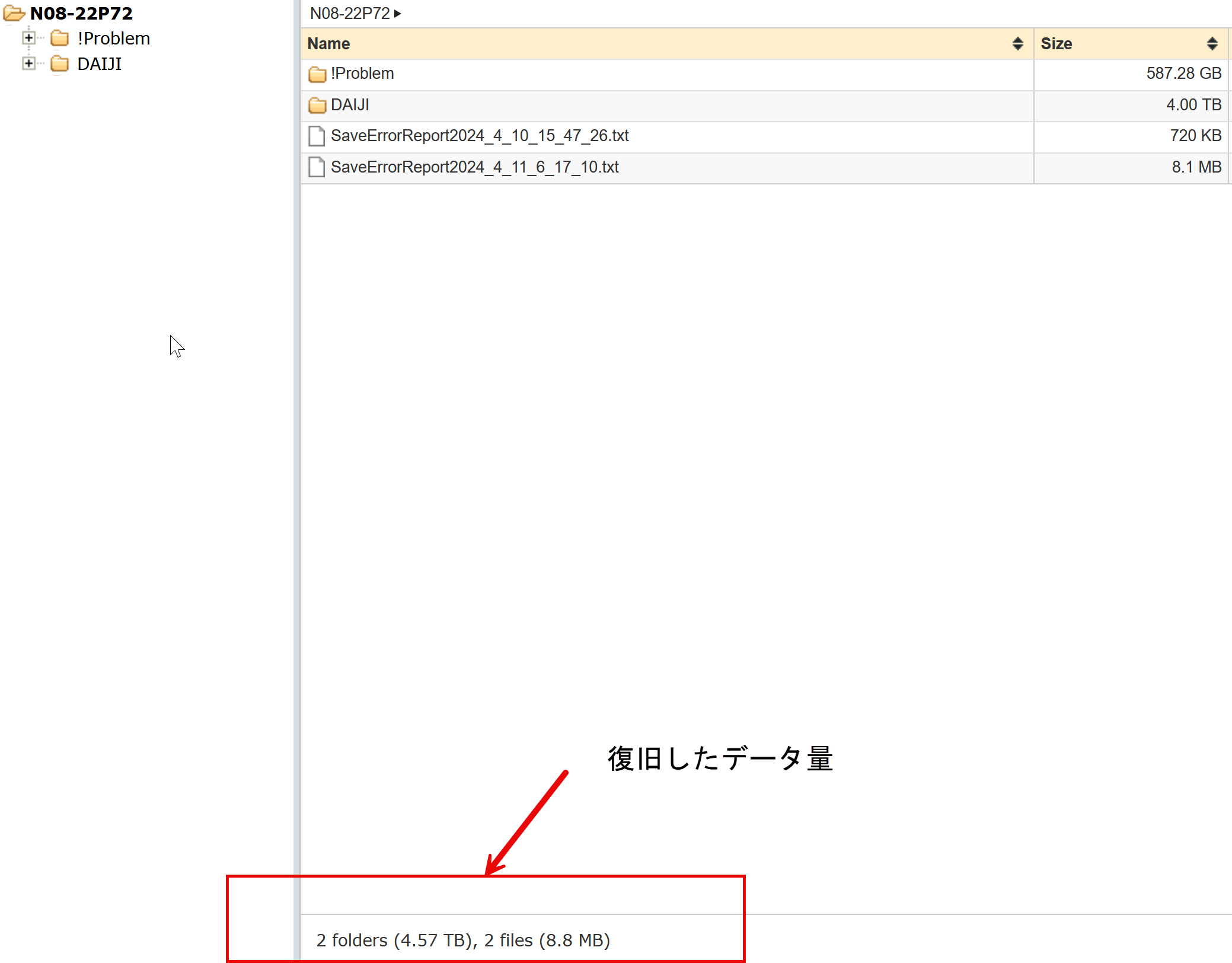Click the Name column sort arrows
This screenshot has height=963, width=1232.
1017,44
